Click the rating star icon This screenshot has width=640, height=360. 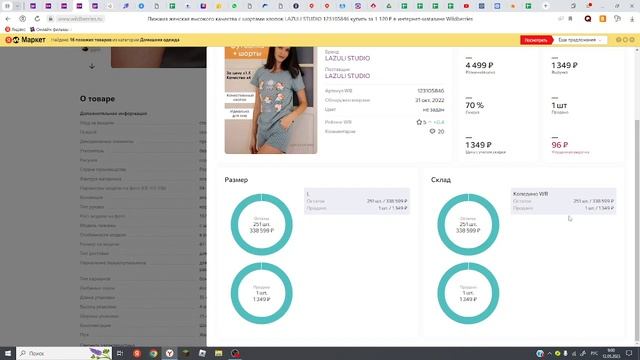coord(419,122)
